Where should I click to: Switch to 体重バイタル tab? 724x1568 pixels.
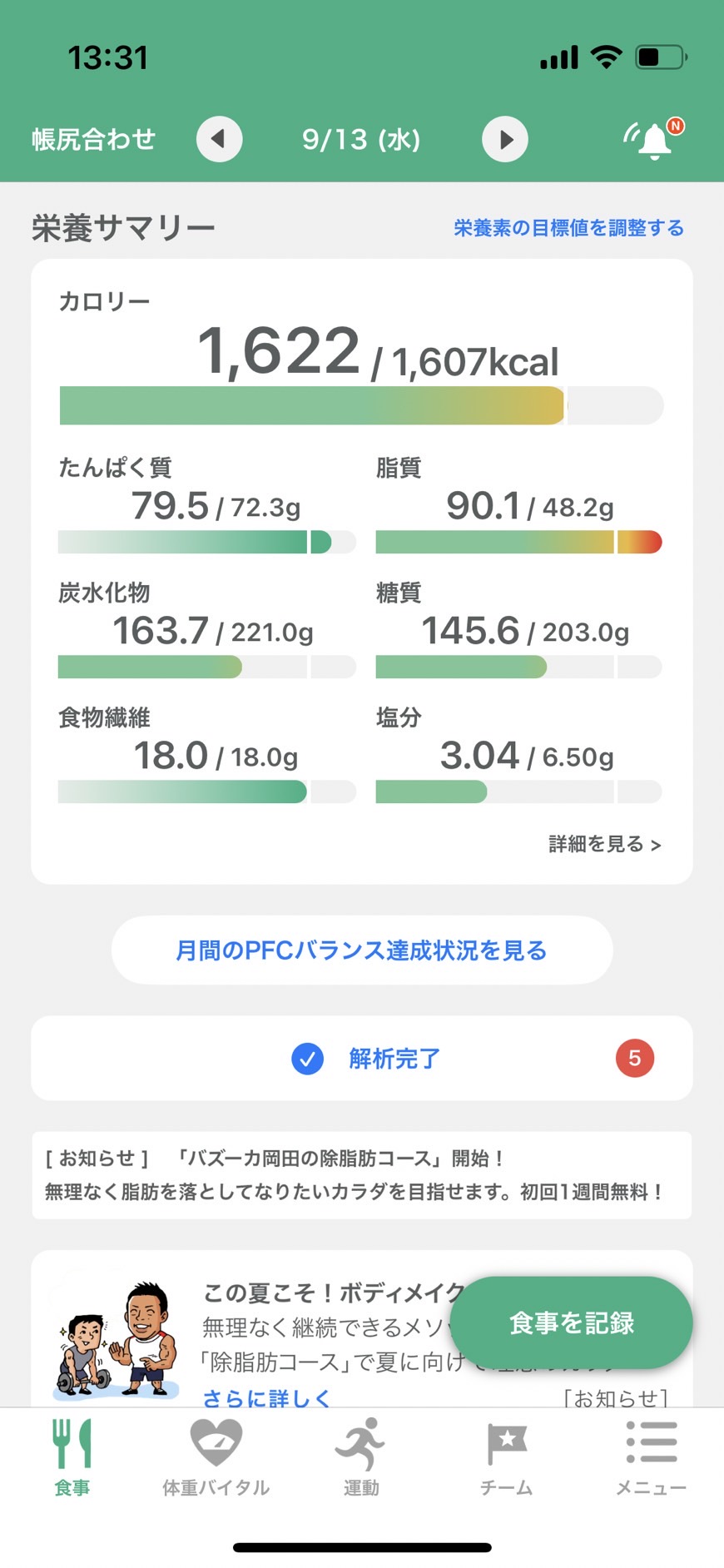tap(216, 1457)
